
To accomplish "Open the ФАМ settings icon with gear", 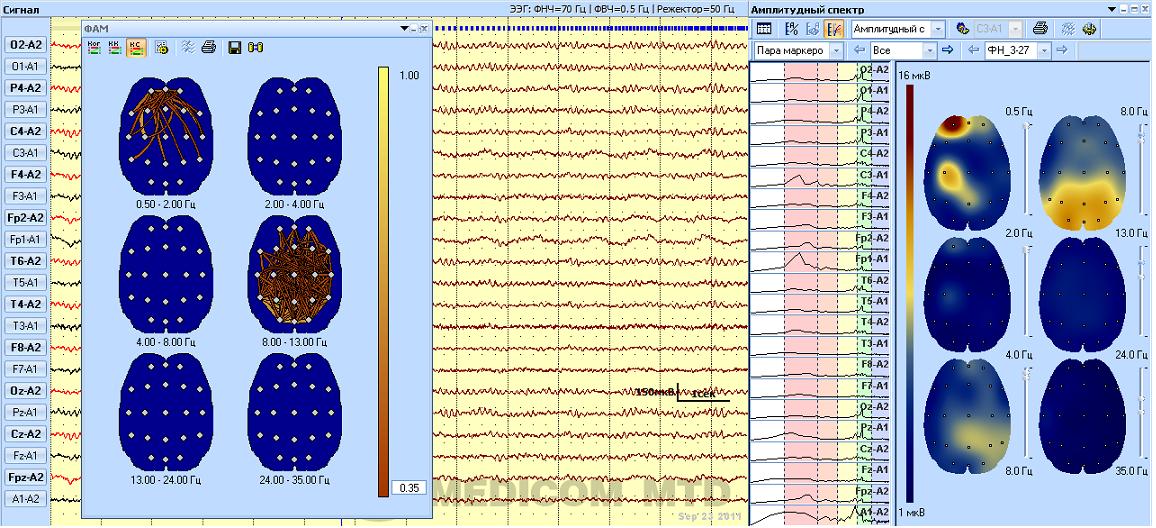I will [x=161, y=47].
